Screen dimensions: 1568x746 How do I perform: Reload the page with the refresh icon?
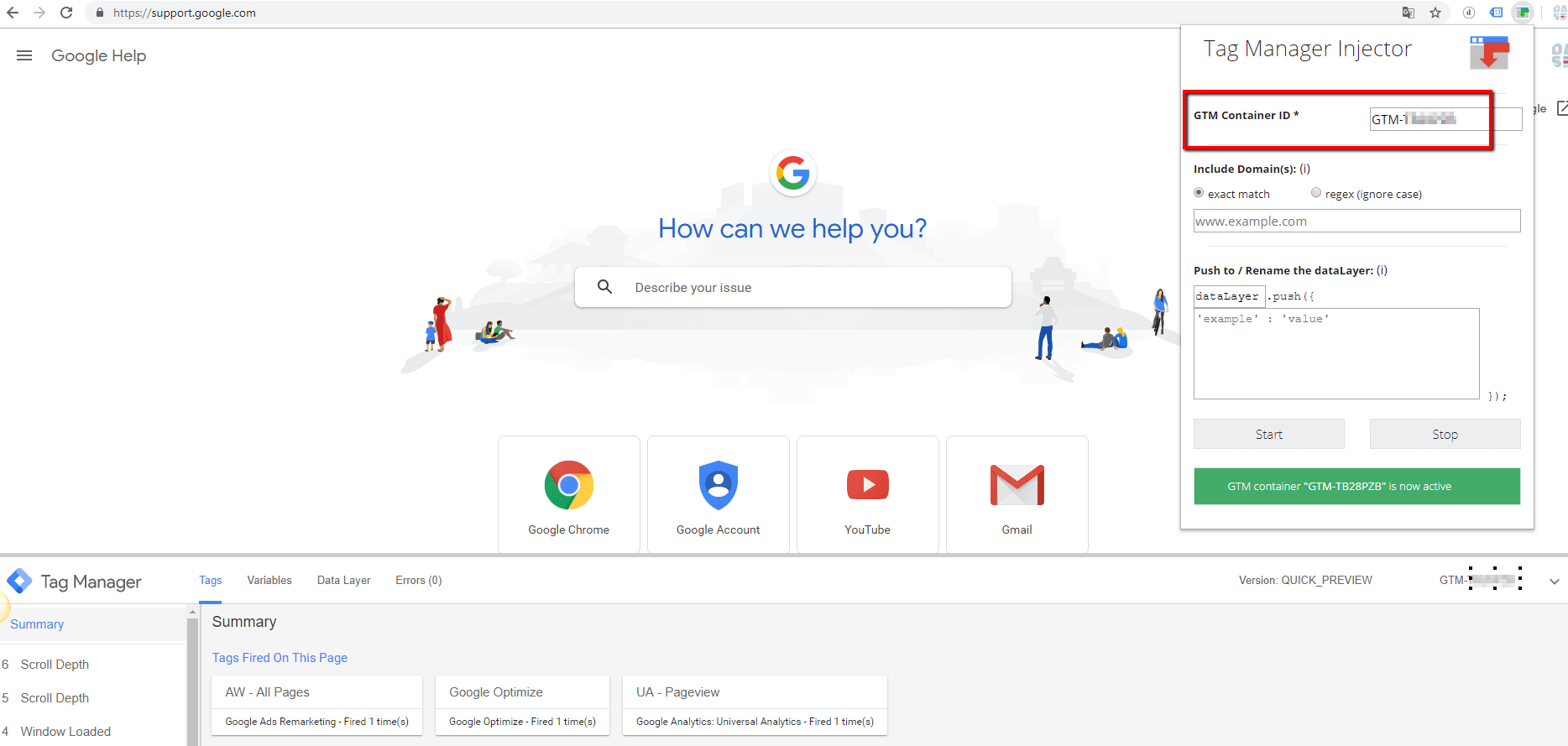point(66,13)
